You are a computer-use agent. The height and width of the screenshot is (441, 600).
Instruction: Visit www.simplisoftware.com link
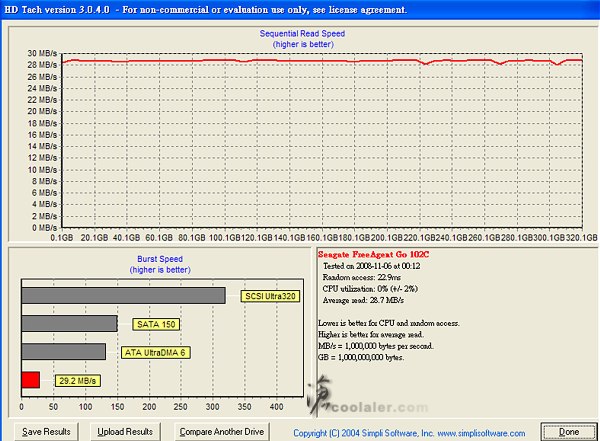click(x=481, y=433)
